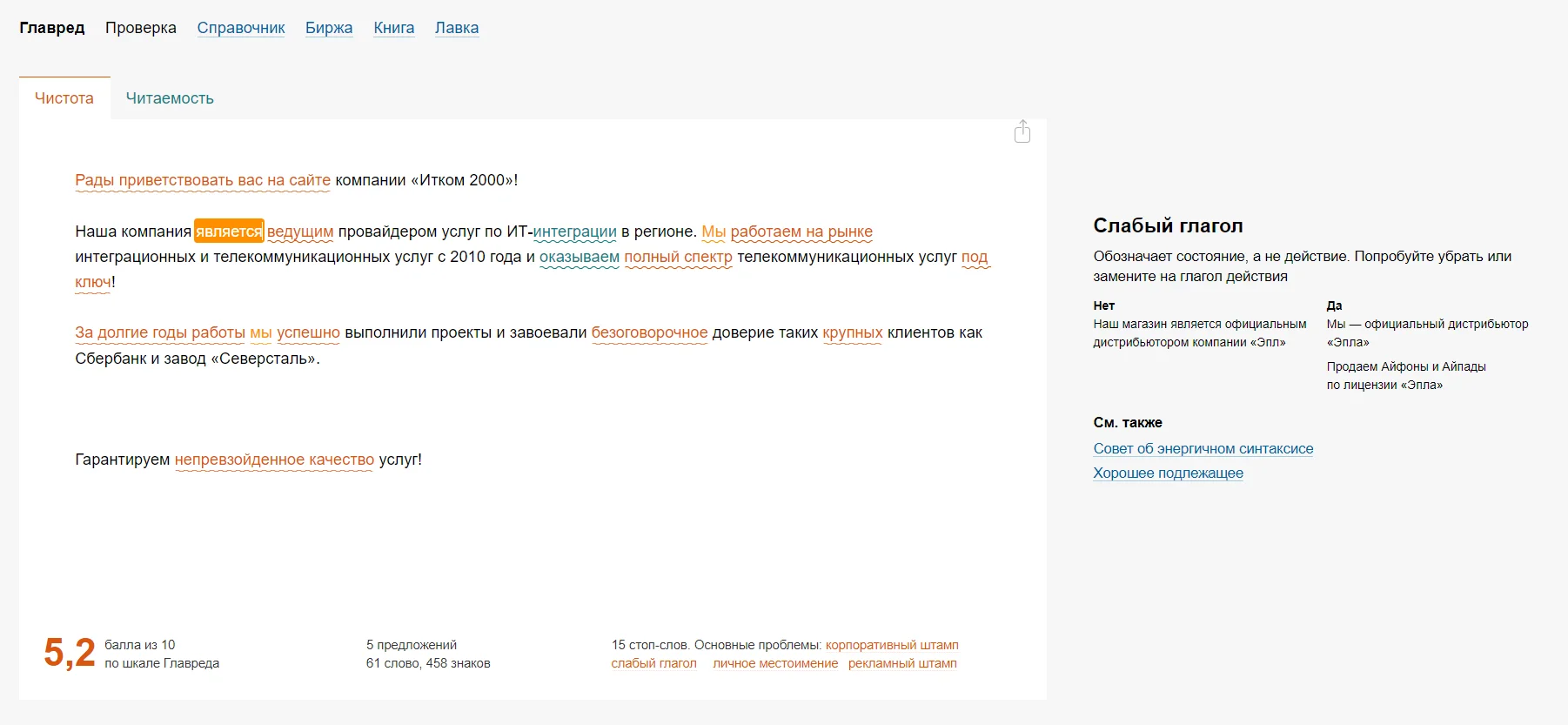
Task: Open the Биржа link
Action: click(329, 28)
